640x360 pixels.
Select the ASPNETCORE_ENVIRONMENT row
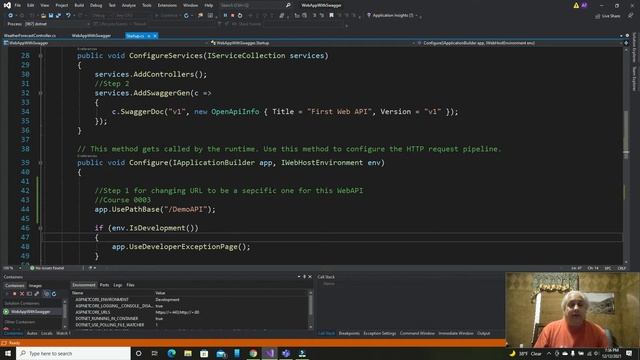pos(190,300)
